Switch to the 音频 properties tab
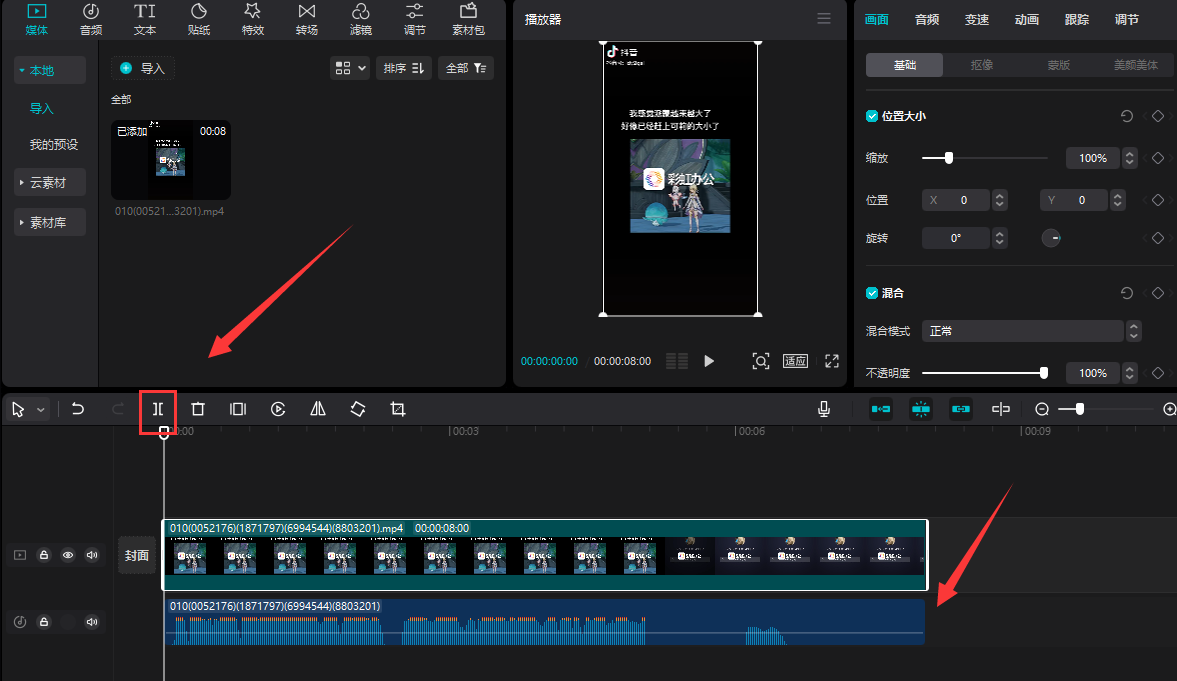Screen dimensions: 1177x681 pyautogui.click(x=927, y=20)
